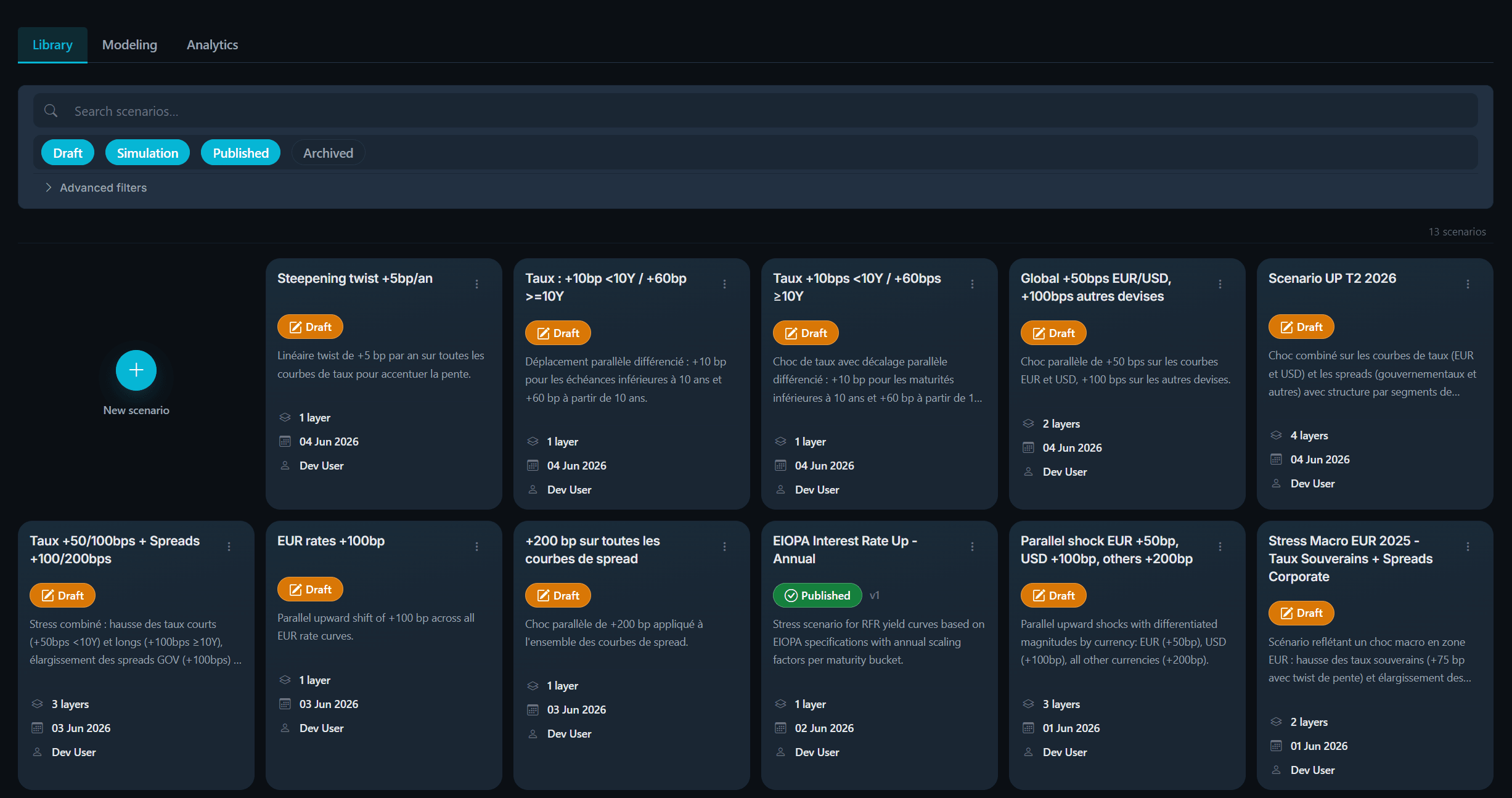Click calendar icon on Stress Macro EUR 2025 card
The height and width of the screenshot is (798, 1512).
pyautogui.click(x=1276, y=746)
